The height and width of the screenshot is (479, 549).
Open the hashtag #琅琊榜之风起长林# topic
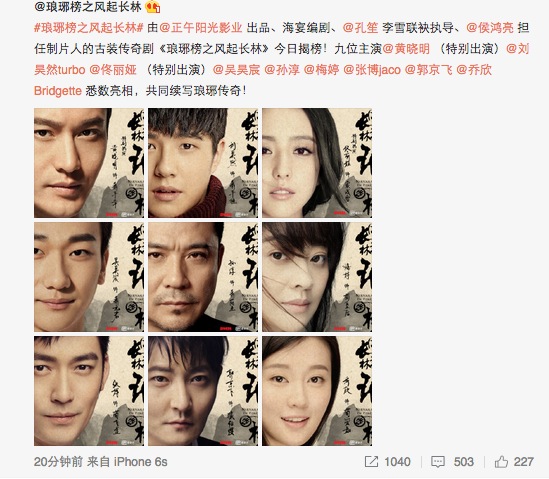(89, 28)
